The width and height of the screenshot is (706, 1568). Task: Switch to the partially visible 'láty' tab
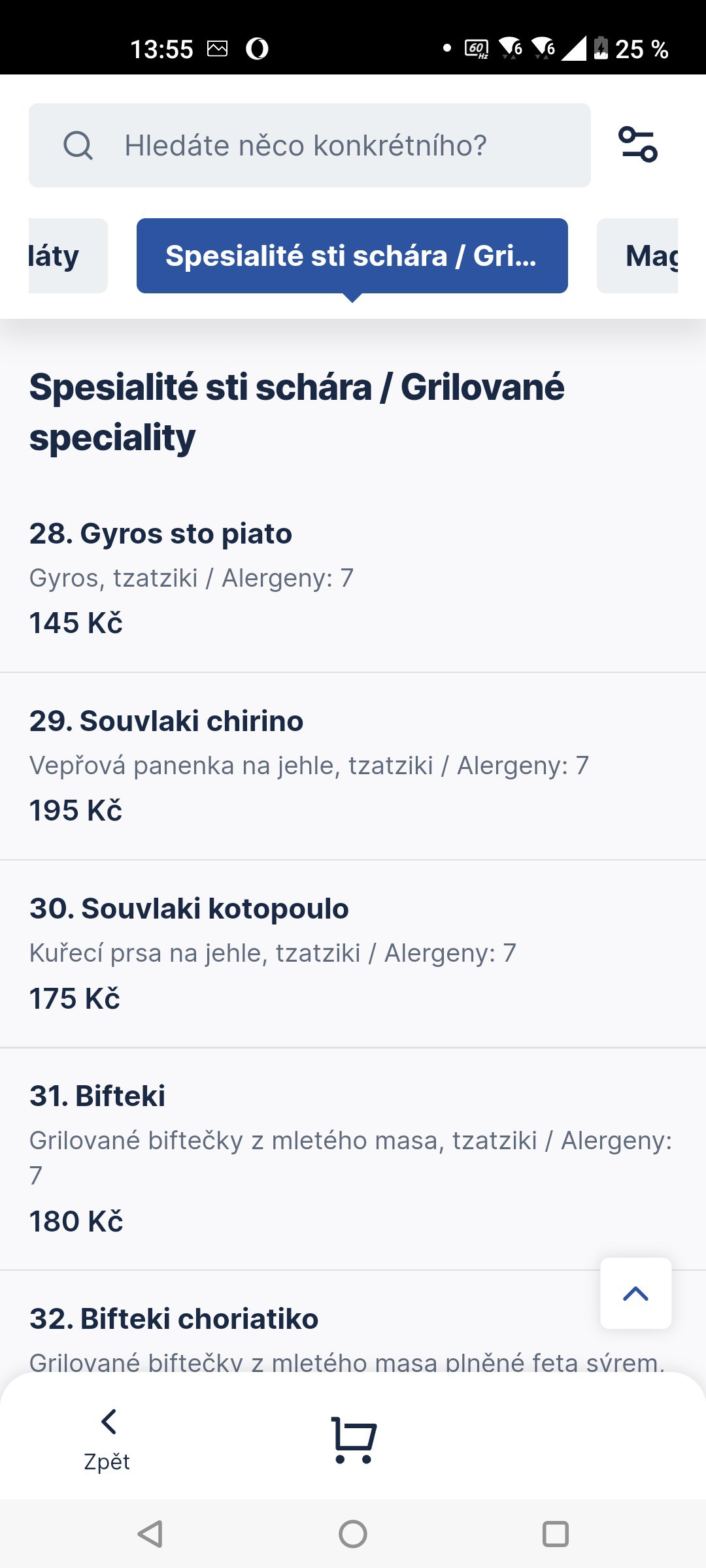[x=67, y=255]
